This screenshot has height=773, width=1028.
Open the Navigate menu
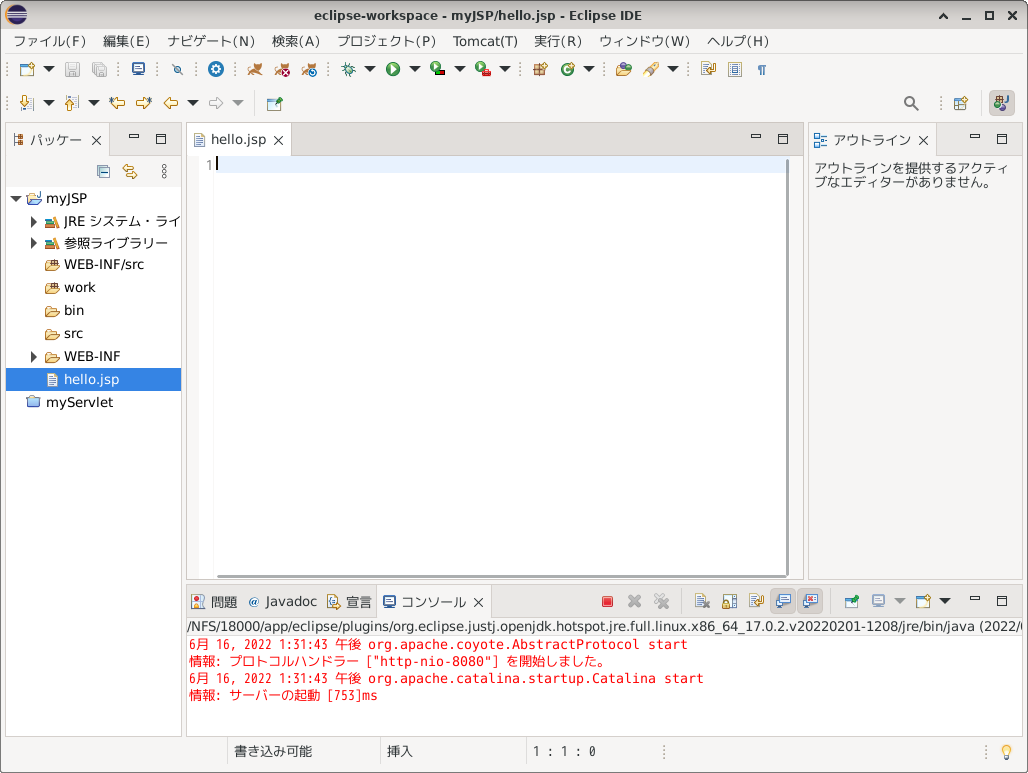click(x=210, y=41)
